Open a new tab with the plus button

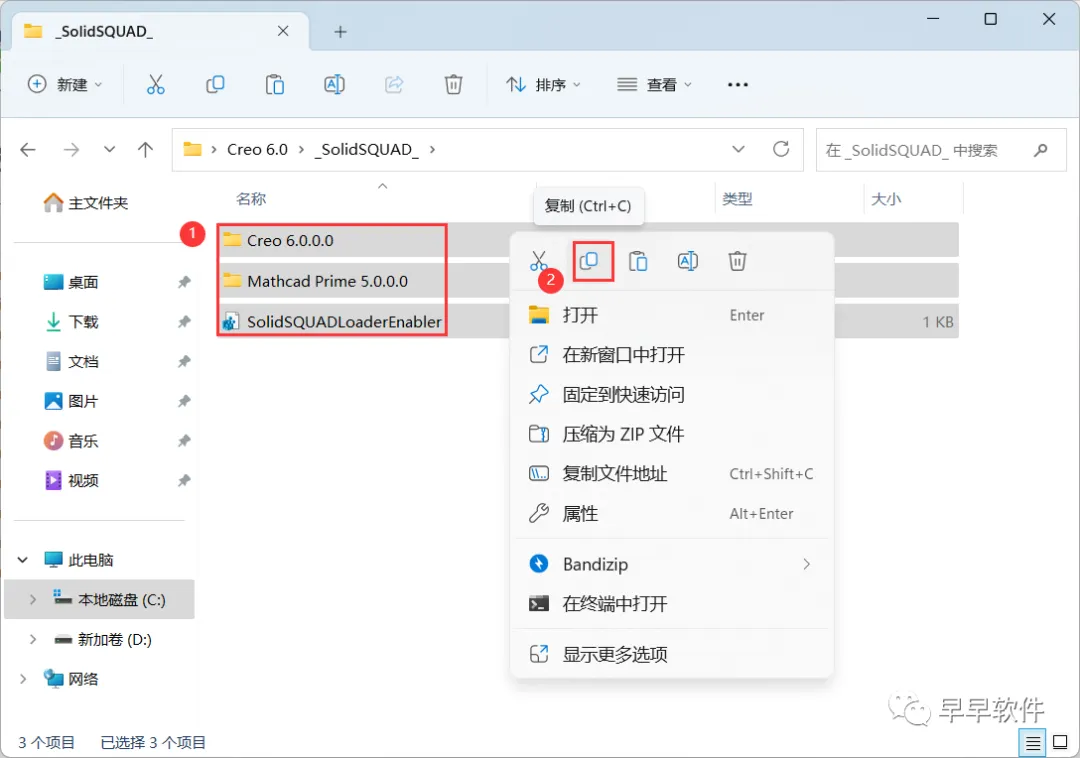click(x=340, y=32)
